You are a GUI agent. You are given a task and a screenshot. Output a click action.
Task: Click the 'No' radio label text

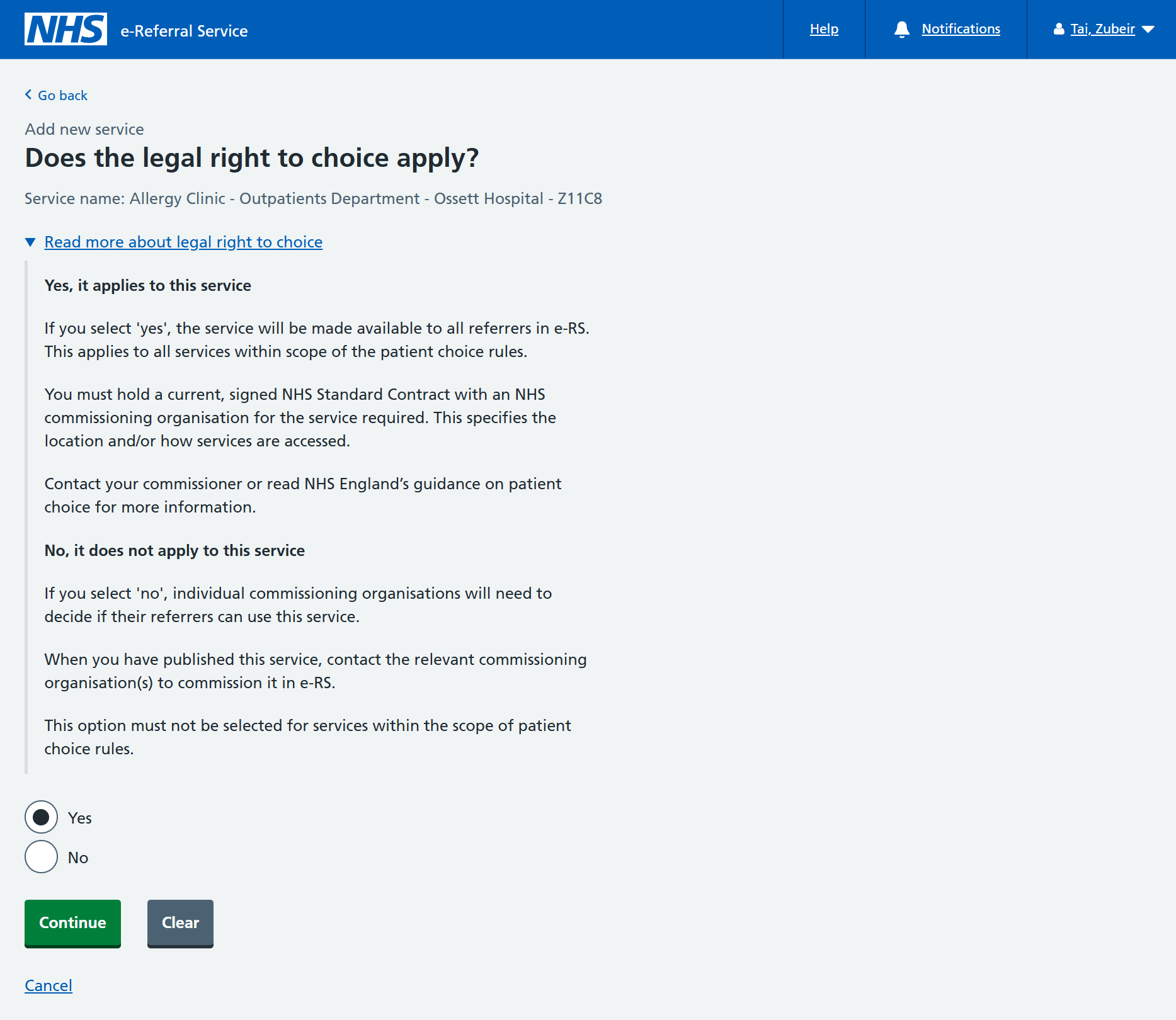click(78, 858)
